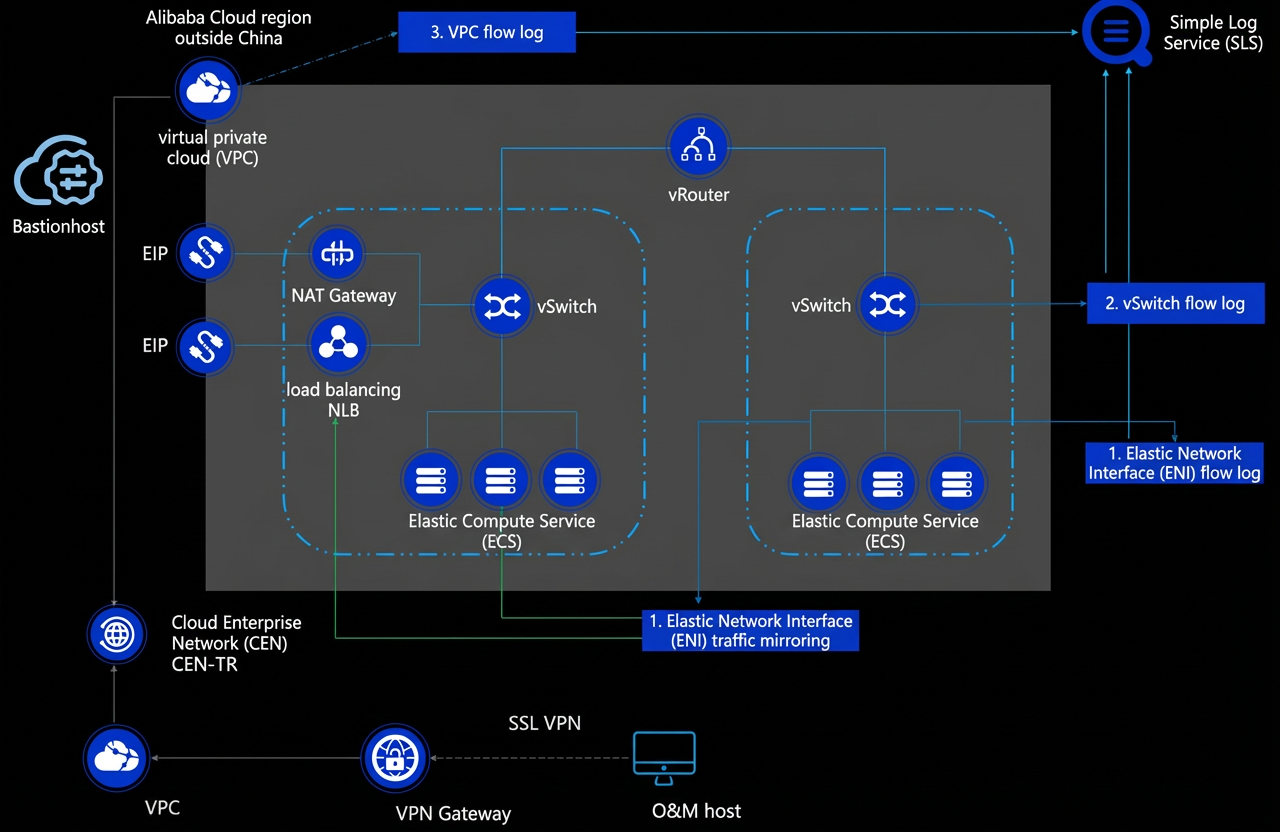Image resolution: width=1280 pixels, height=832 pixels.
Task: Click the '3. VPC flow log' box
Action: pyautogui.click(x=487, y=32)
